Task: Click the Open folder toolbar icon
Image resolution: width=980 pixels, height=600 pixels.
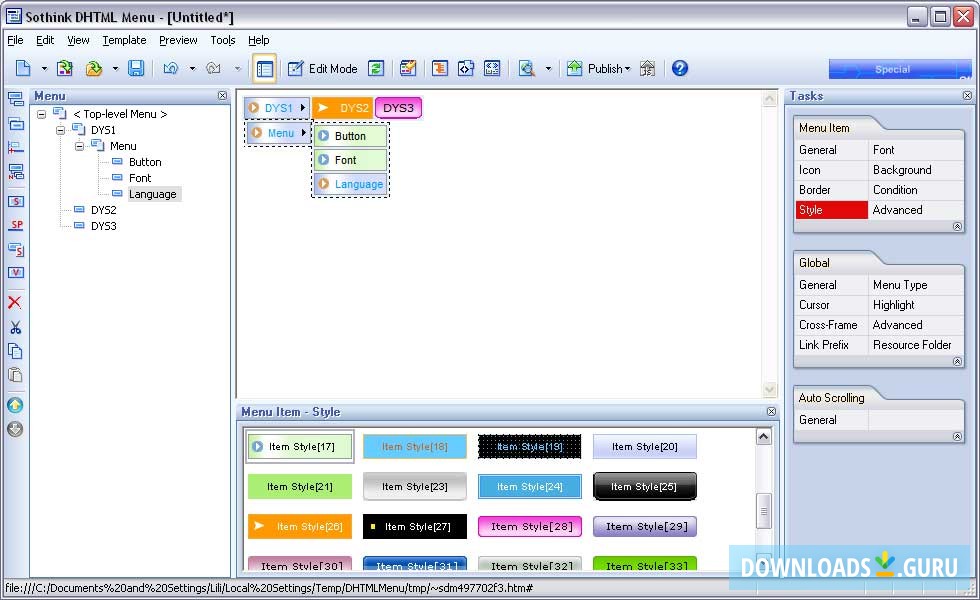Action: [94, 68]
